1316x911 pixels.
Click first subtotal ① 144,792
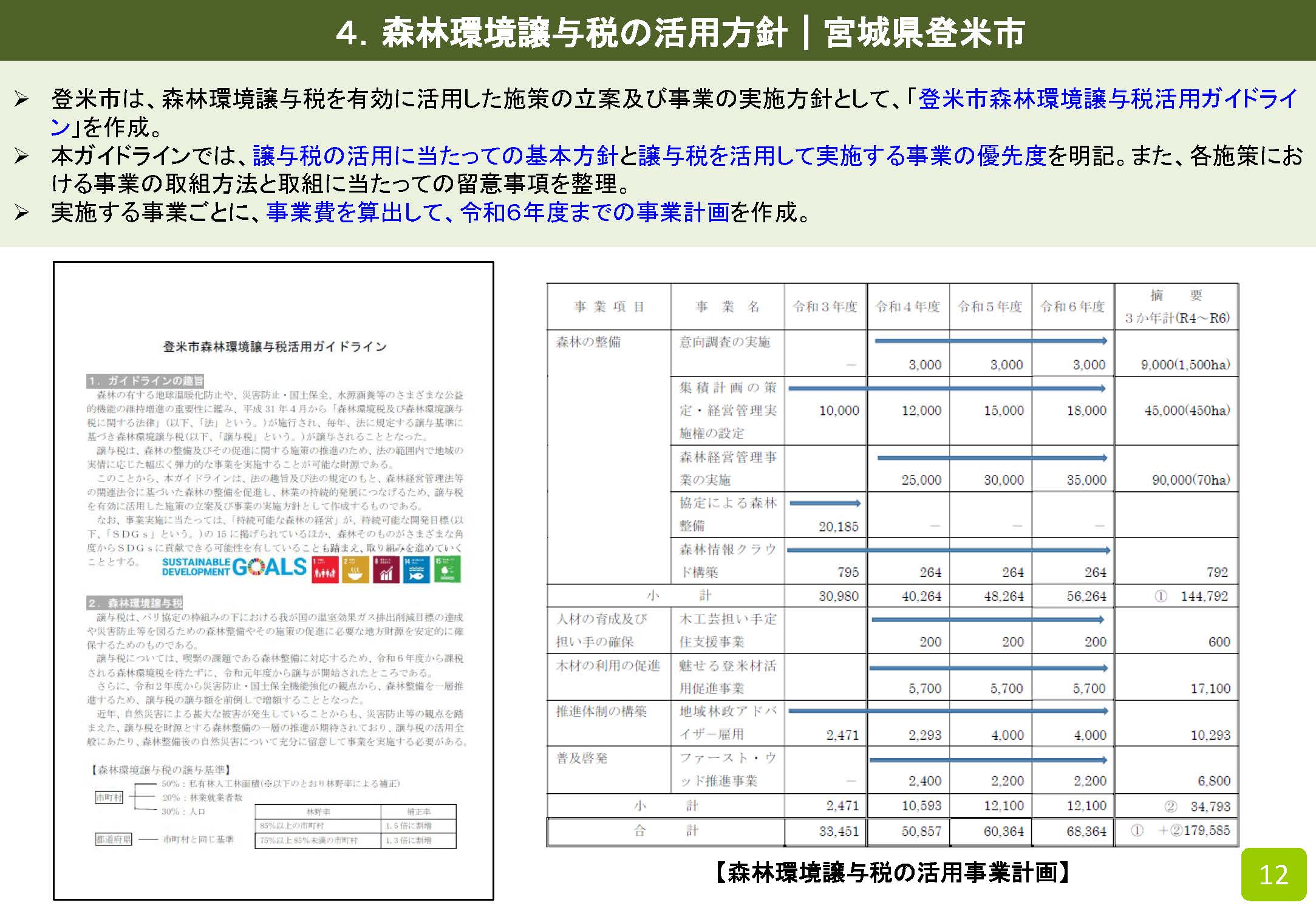click(x=1191, y=596)
